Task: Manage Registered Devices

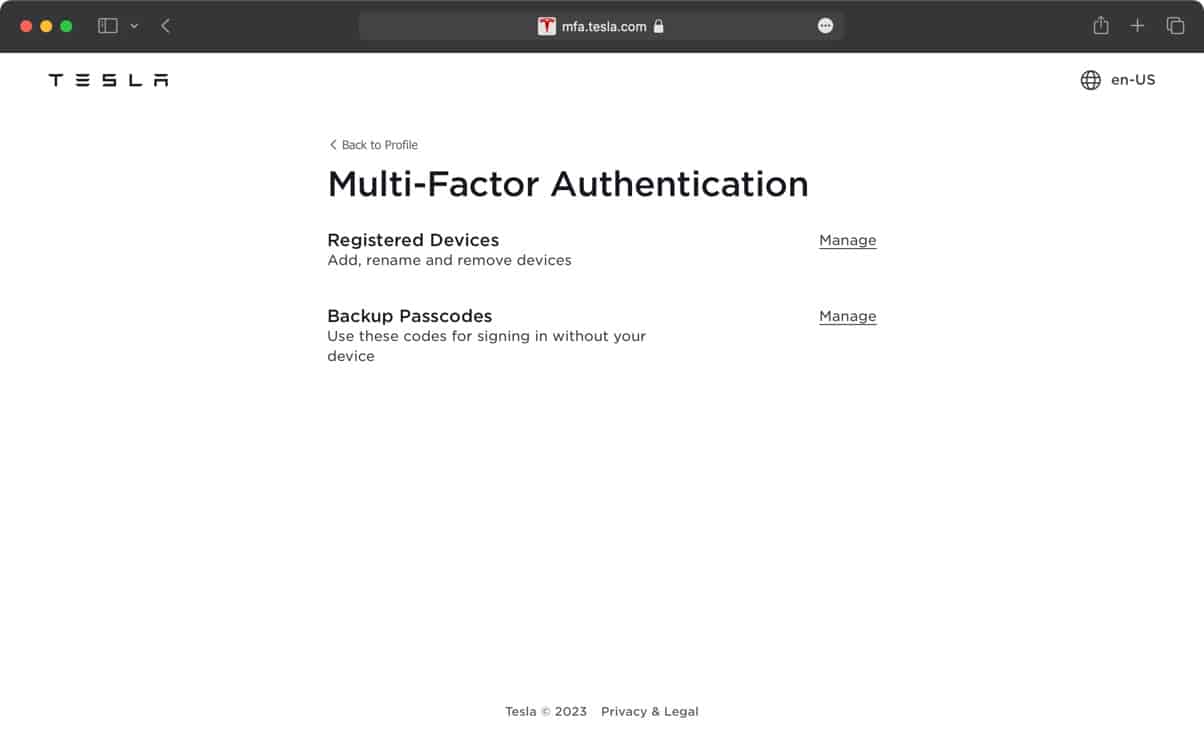Action: click(848, 240)
